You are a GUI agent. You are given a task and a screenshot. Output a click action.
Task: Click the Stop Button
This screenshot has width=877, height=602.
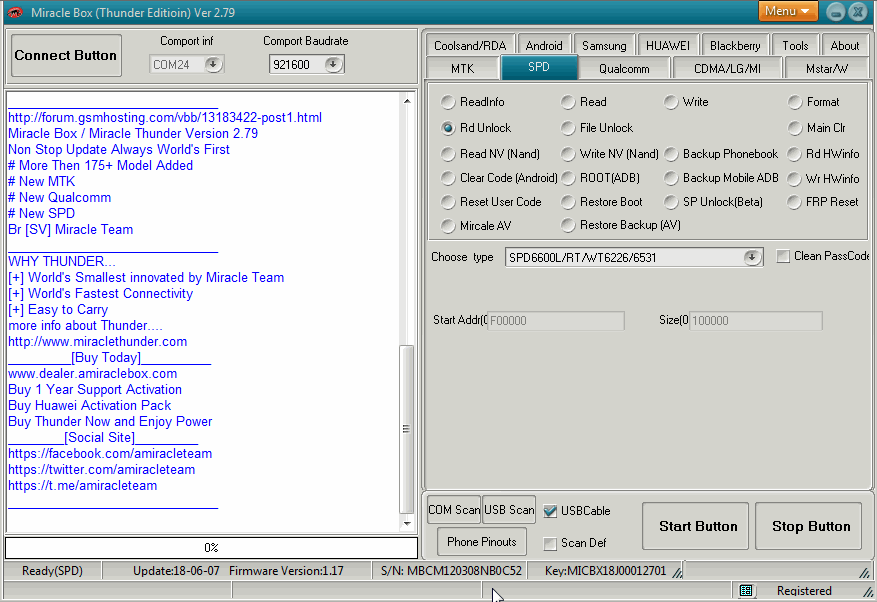(808, 526)
